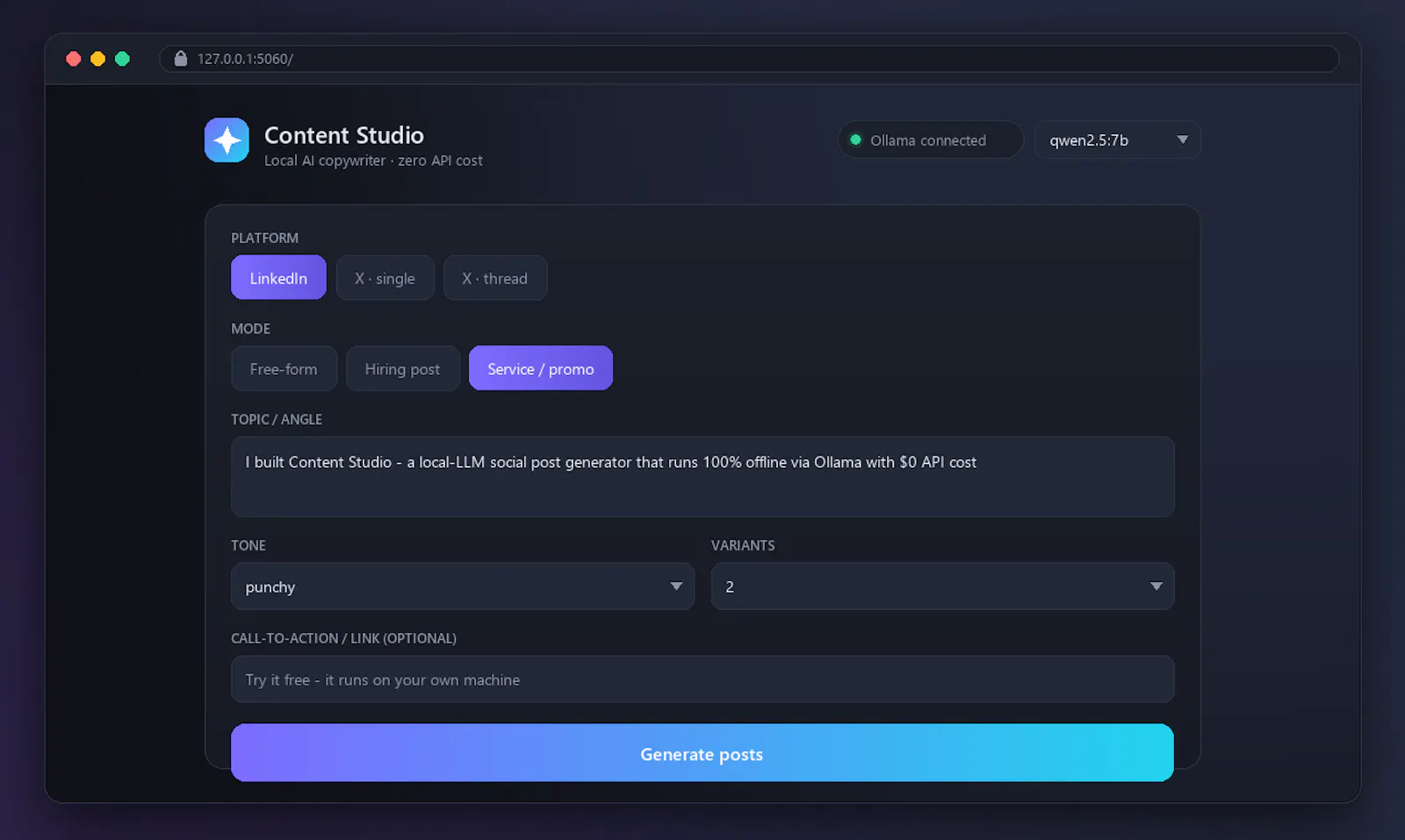Open the Variants dropdown showing 2
The height and width of the screenshot is (840, 1405).
coord(942,586)
